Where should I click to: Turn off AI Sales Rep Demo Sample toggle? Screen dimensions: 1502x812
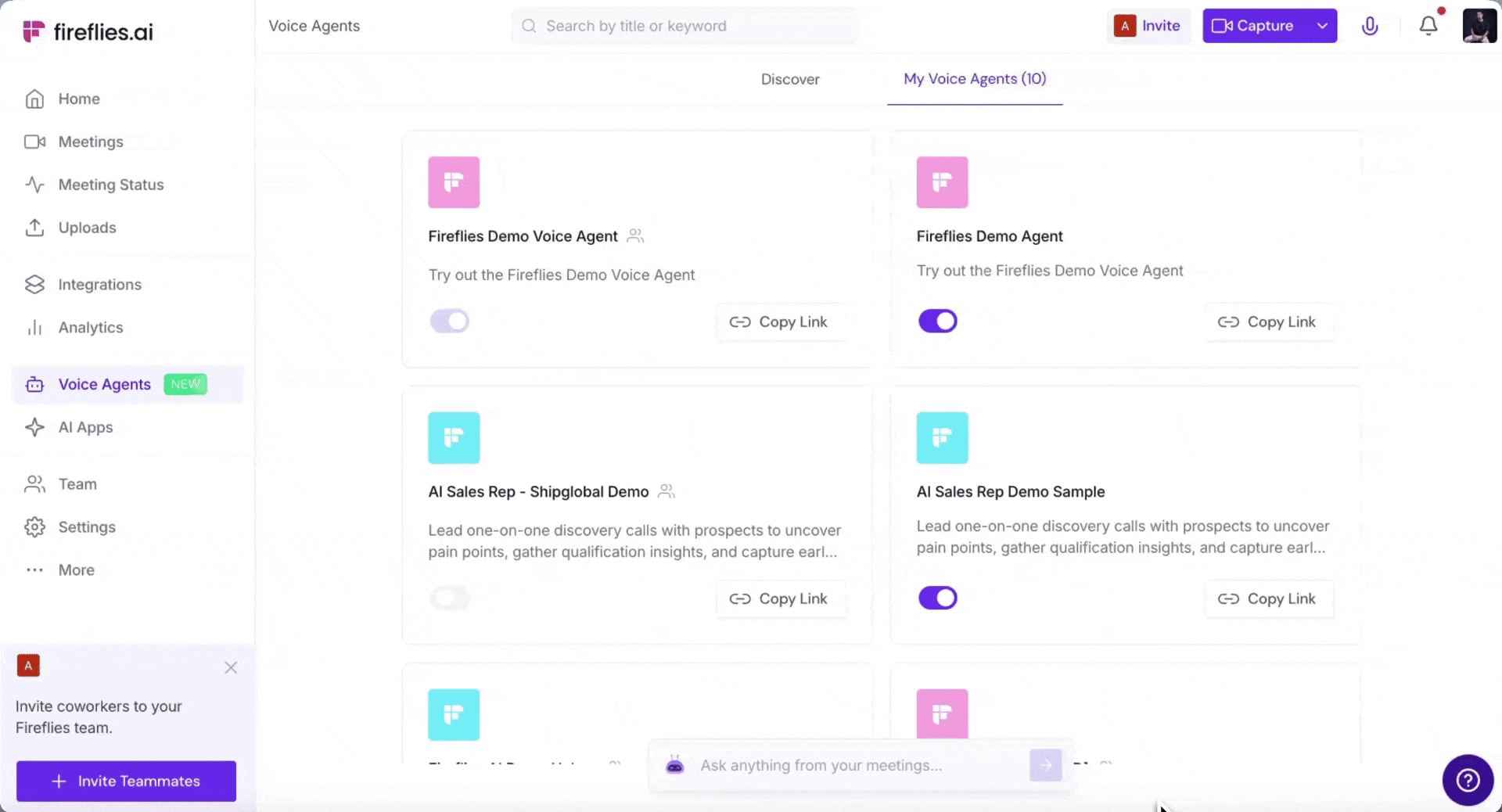(x=938, y=598)
